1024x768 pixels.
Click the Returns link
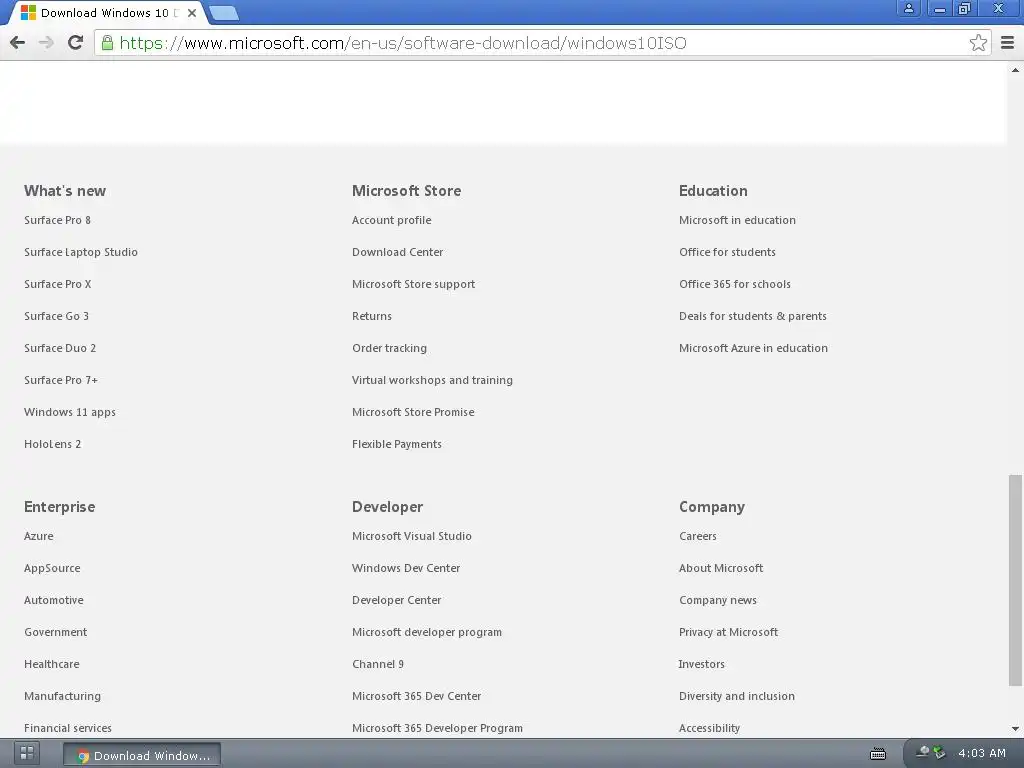coord(372,316)
